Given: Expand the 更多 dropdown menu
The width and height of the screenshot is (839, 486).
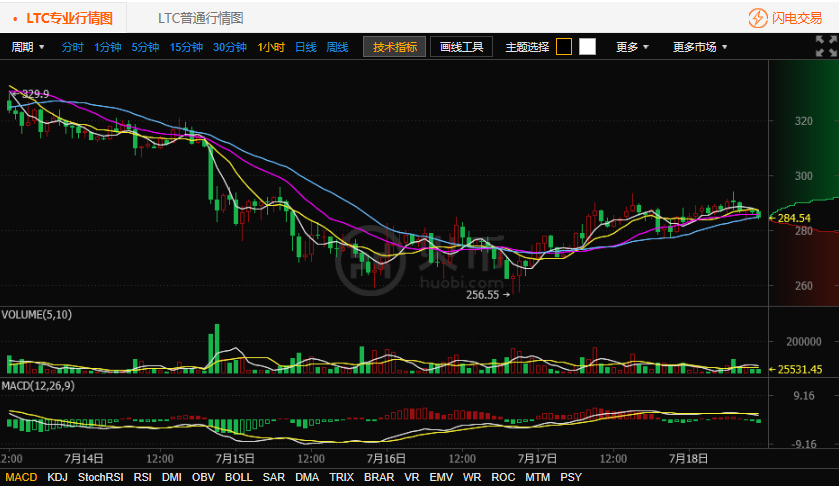Looking at the screenshot, I should 632,47.
